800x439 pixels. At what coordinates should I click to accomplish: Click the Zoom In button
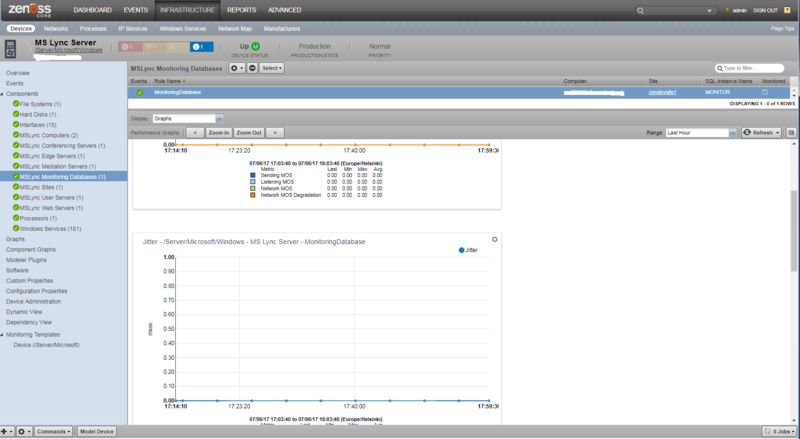tap(218, 133)
